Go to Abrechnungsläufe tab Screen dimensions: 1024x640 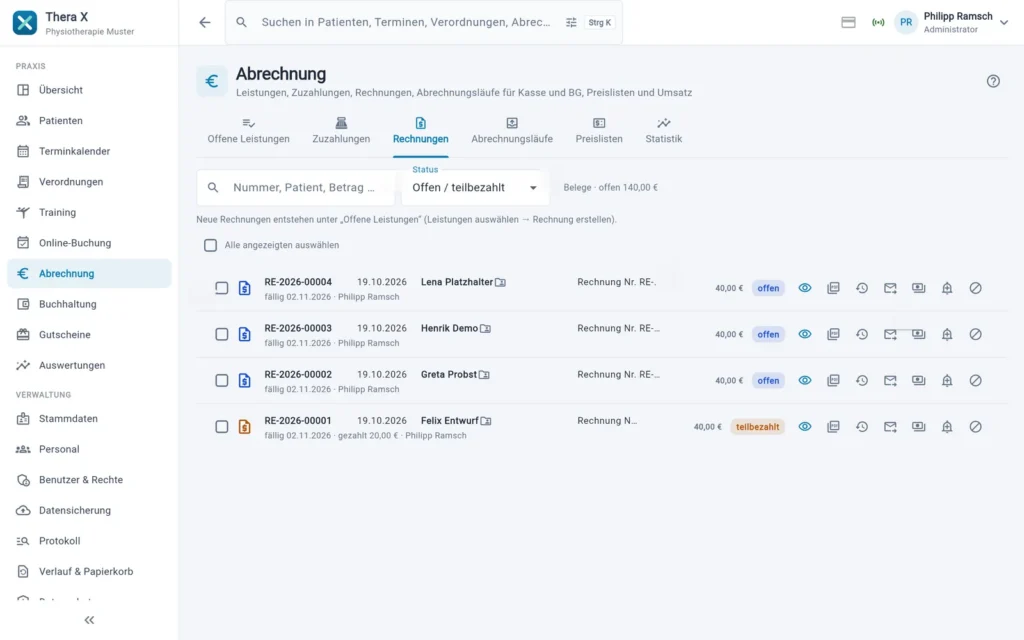coord(512,131)
